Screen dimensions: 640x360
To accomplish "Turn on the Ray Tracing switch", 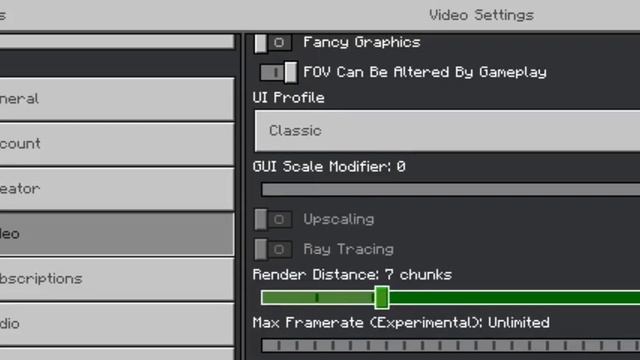I will tap(273, 249).
